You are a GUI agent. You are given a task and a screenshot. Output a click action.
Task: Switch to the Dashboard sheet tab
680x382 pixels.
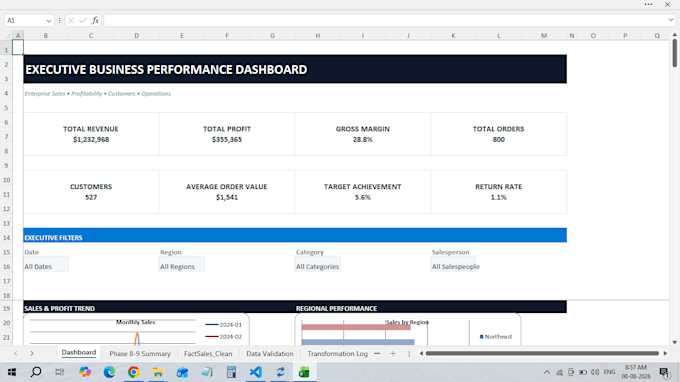78,353
